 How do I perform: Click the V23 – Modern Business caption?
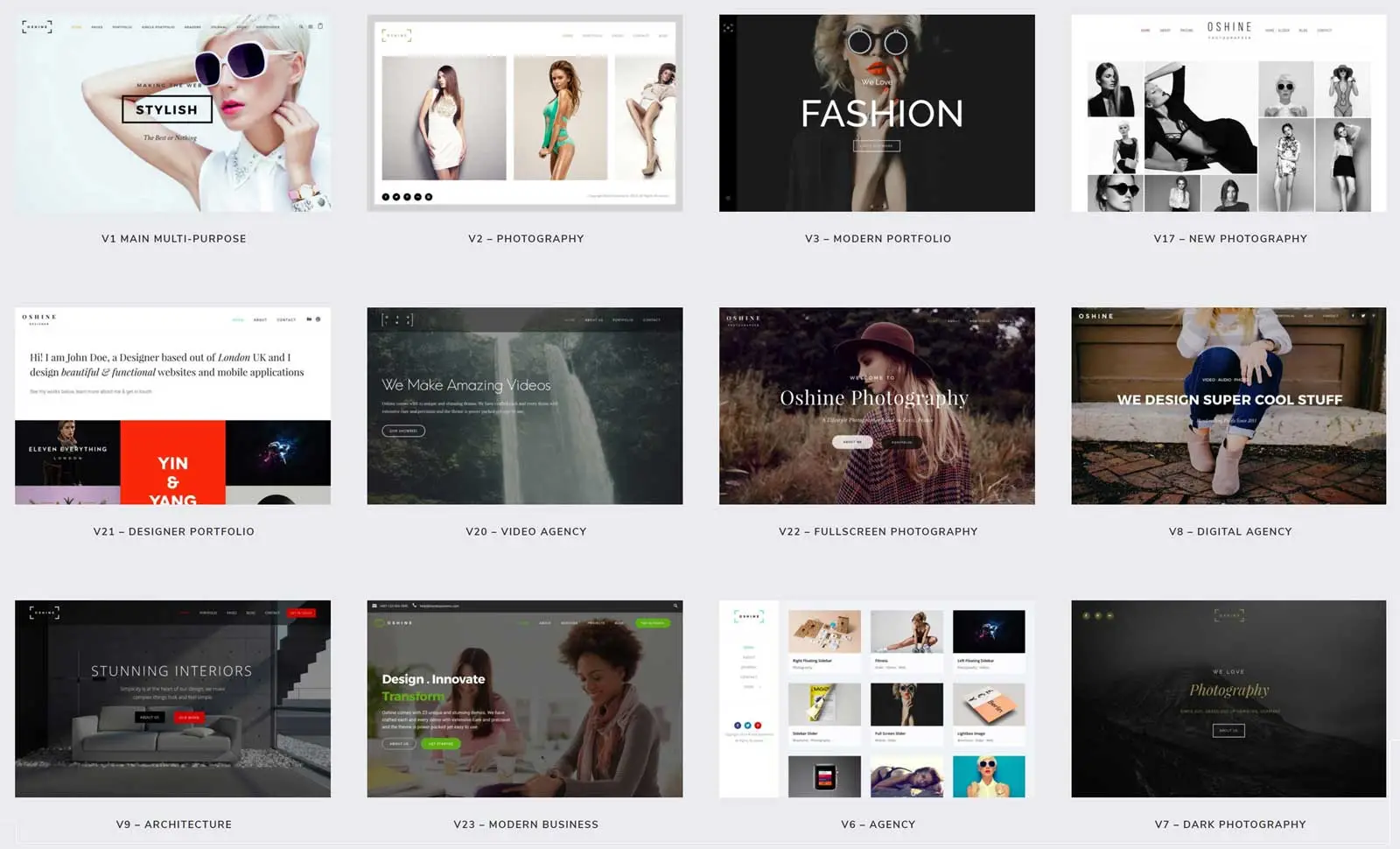pyautogui.click(x=525, y=824)
